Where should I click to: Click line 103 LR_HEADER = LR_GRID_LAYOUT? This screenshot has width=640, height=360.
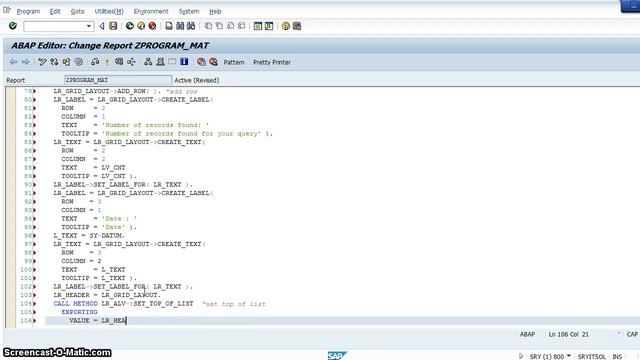tap(107, 295)
